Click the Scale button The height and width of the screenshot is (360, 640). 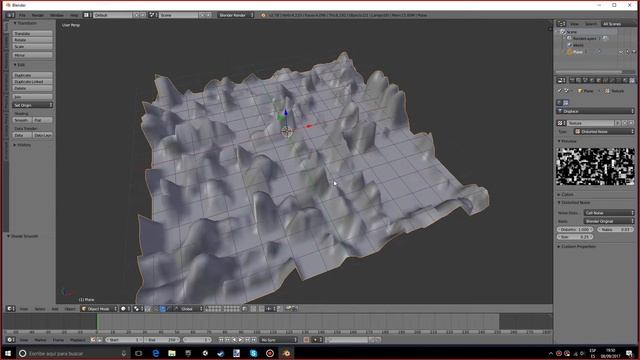coord(33,47)
